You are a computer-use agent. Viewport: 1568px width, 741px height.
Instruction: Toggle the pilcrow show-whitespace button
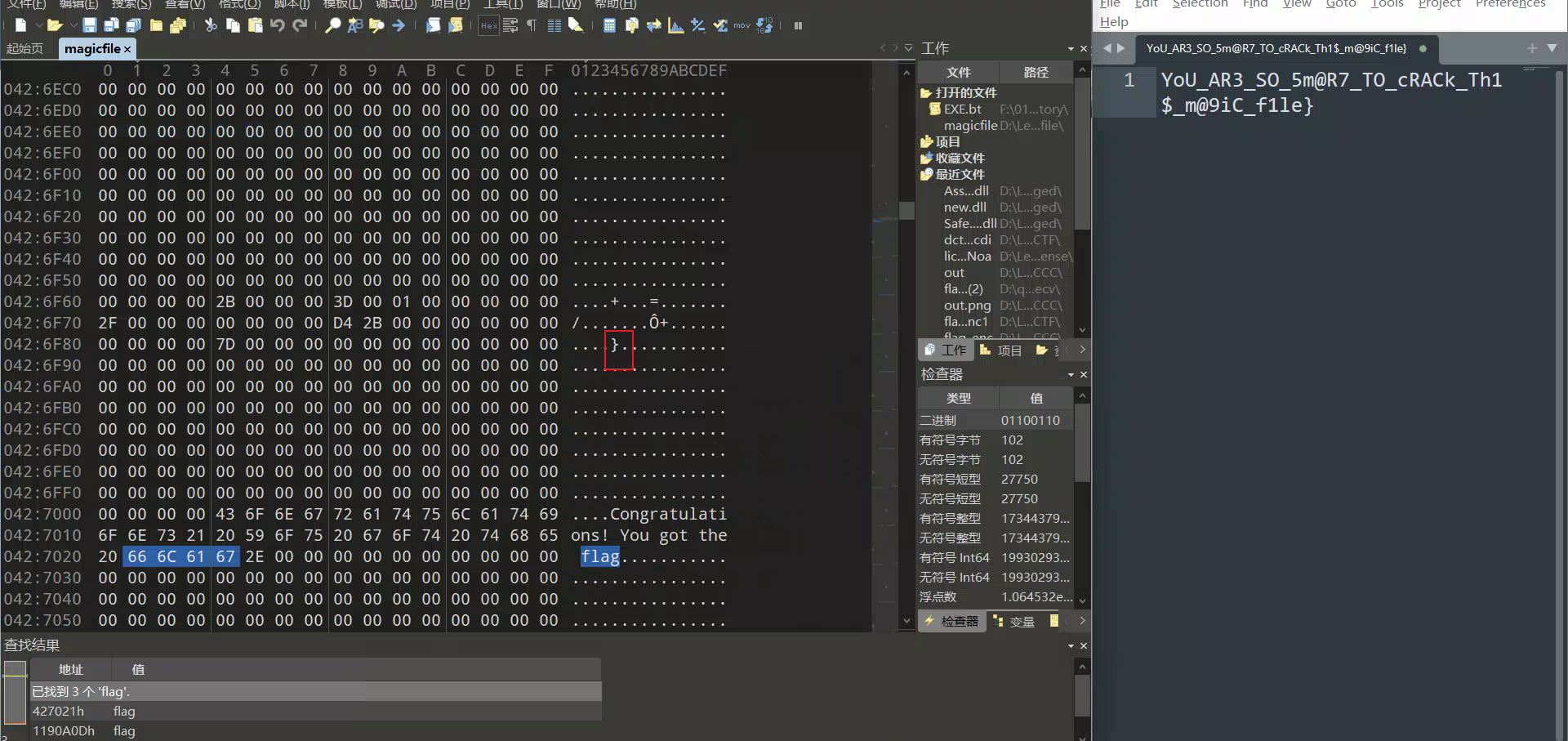532,26
